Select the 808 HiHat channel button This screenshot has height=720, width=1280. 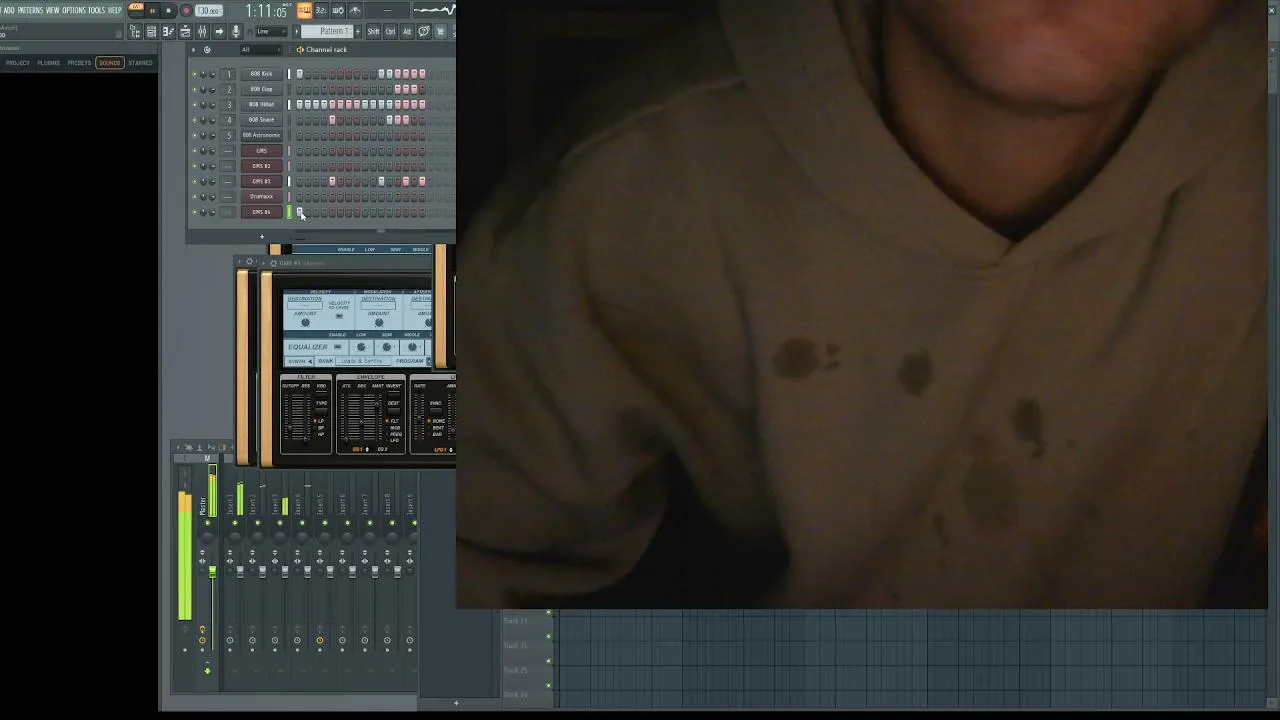click(261, 104)
